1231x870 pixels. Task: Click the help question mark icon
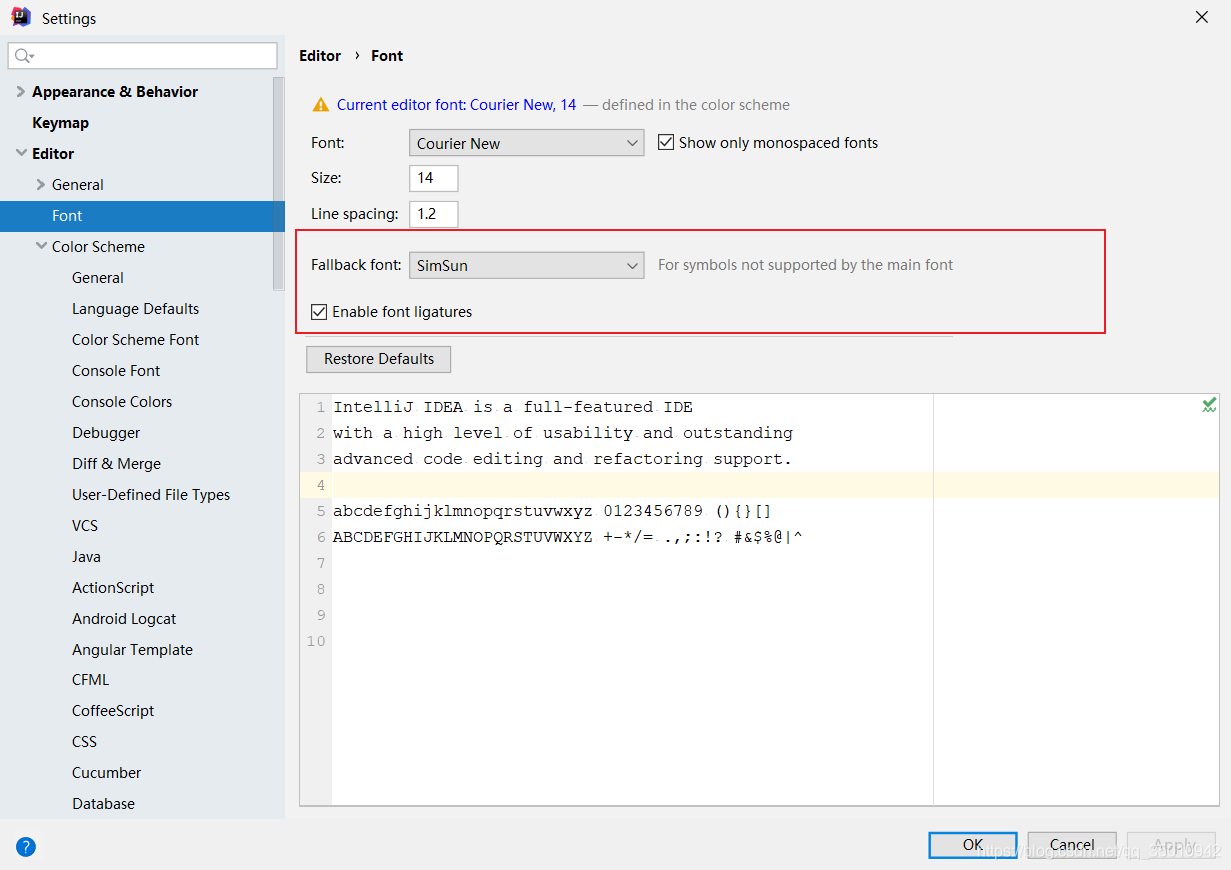click(26, 847)
